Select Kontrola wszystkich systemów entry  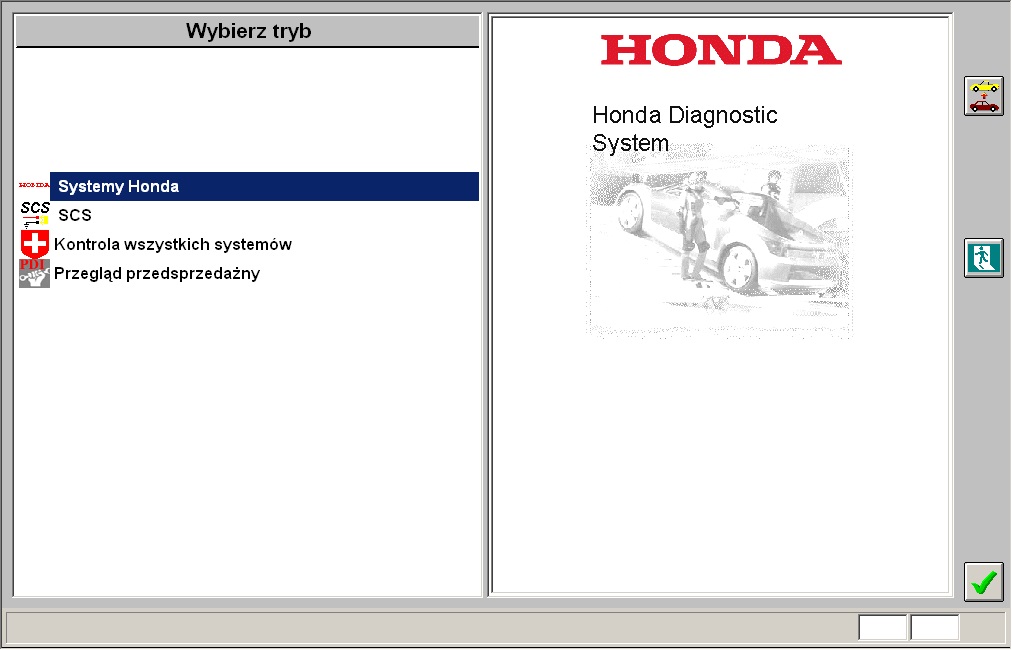[173, 244]
